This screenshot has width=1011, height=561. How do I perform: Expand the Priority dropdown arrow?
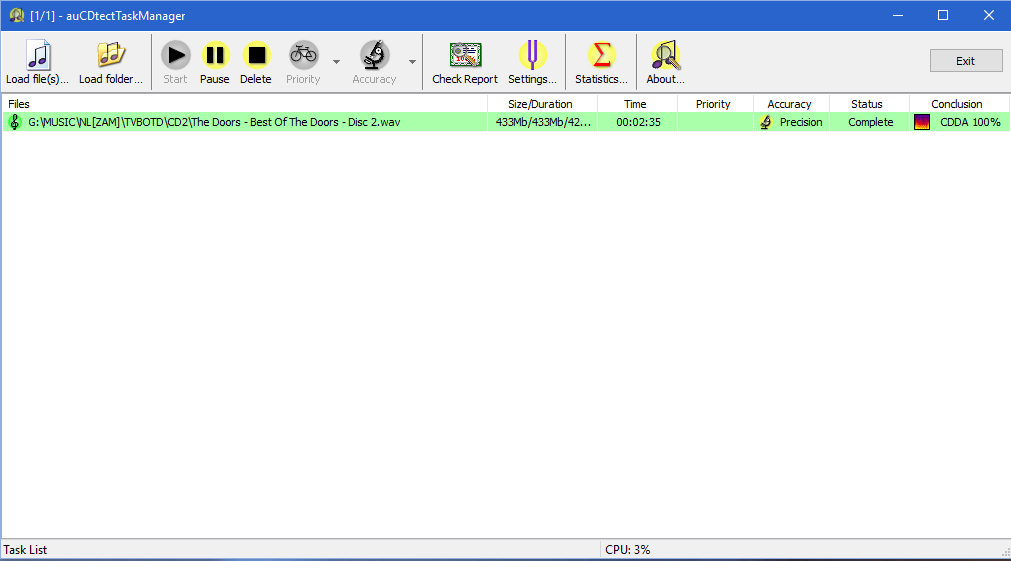[x=336, y=62]
